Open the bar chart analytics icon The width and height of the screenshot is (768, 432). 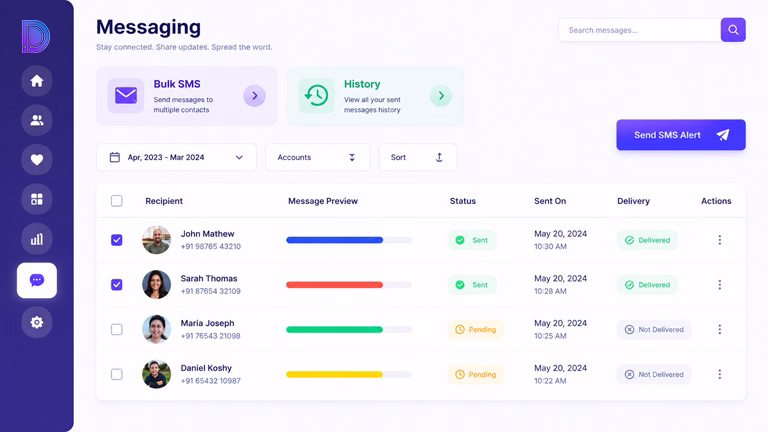[x=37, y=239]
